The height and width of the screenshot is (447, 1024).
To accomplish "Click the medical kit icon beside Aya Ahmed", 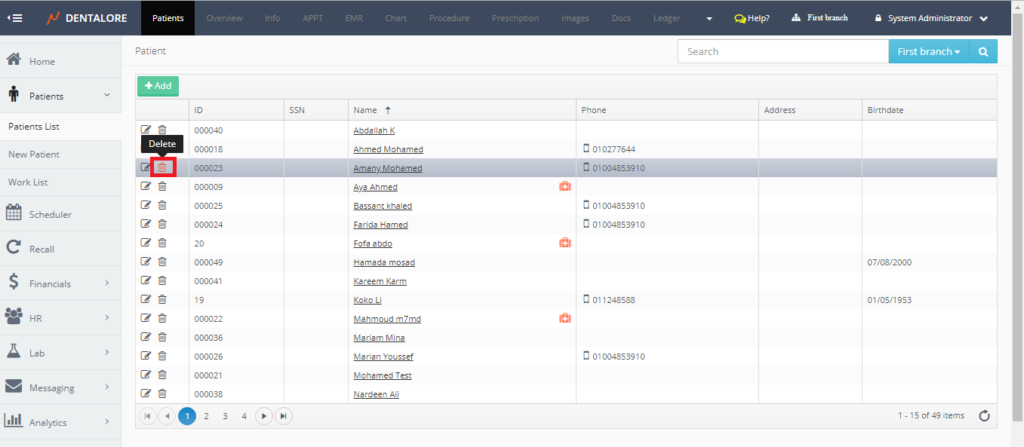I will [x=564, y=187].
